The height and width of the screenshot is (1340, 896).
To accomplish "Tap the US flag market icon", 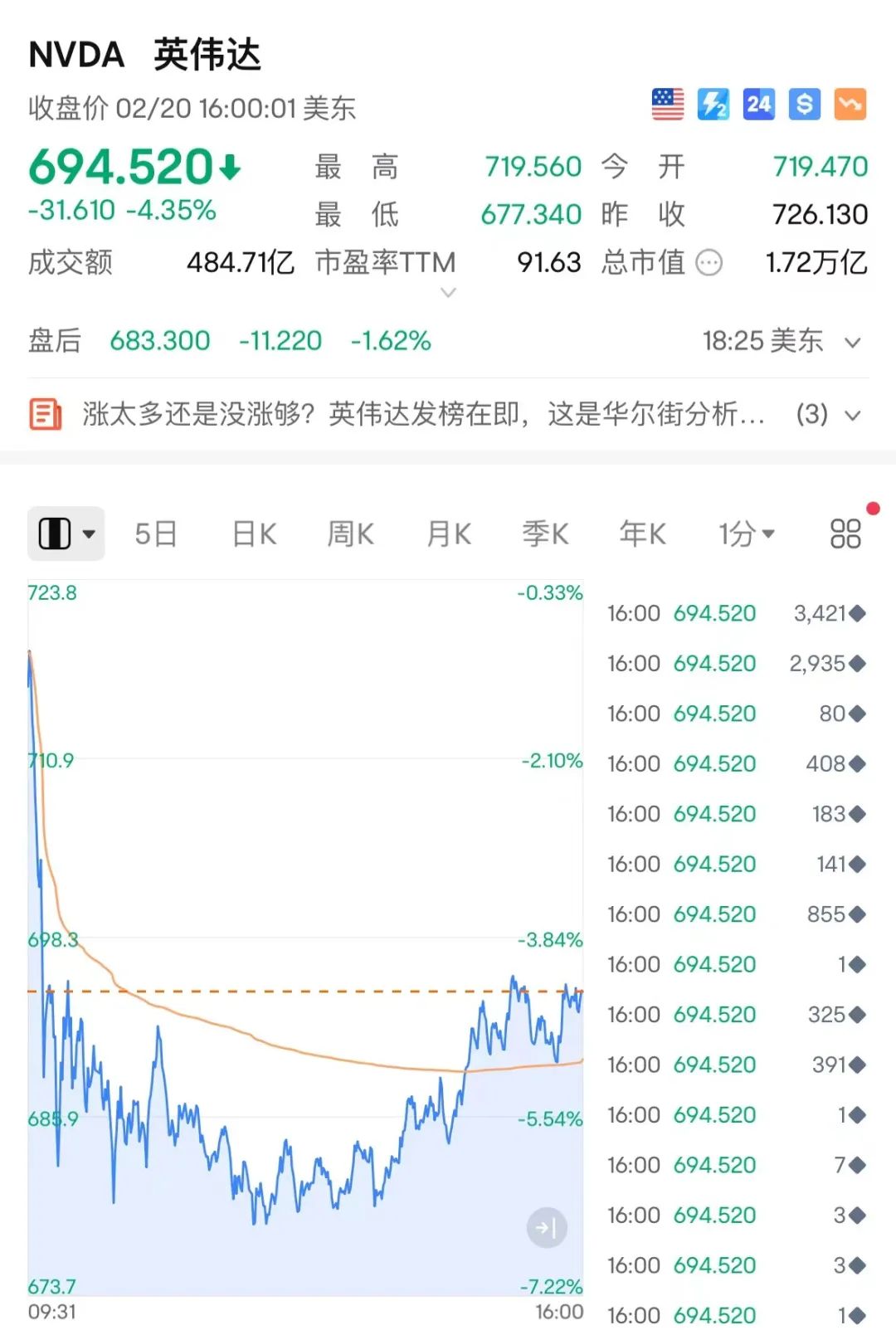I will pyautogui.click(x=668, y=105).
